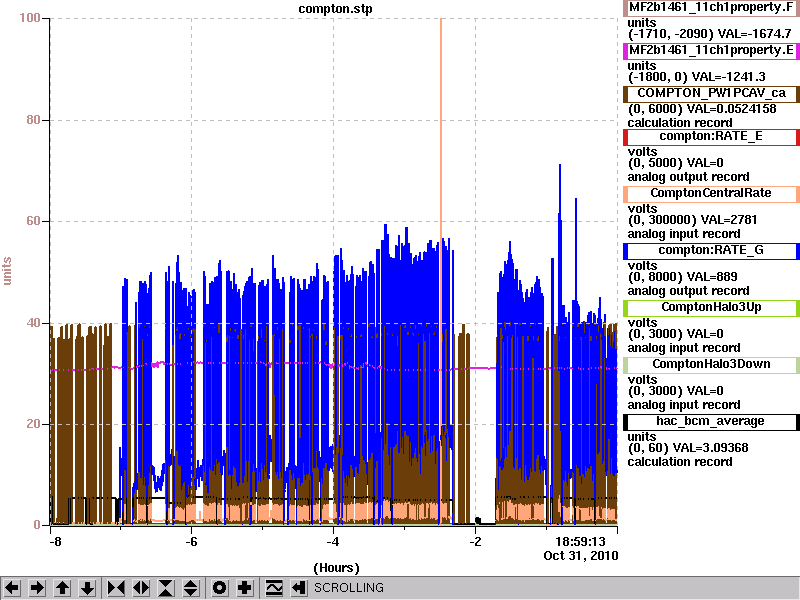Click the arrow-to-bar auto-scroll icon

click(298, 588)
